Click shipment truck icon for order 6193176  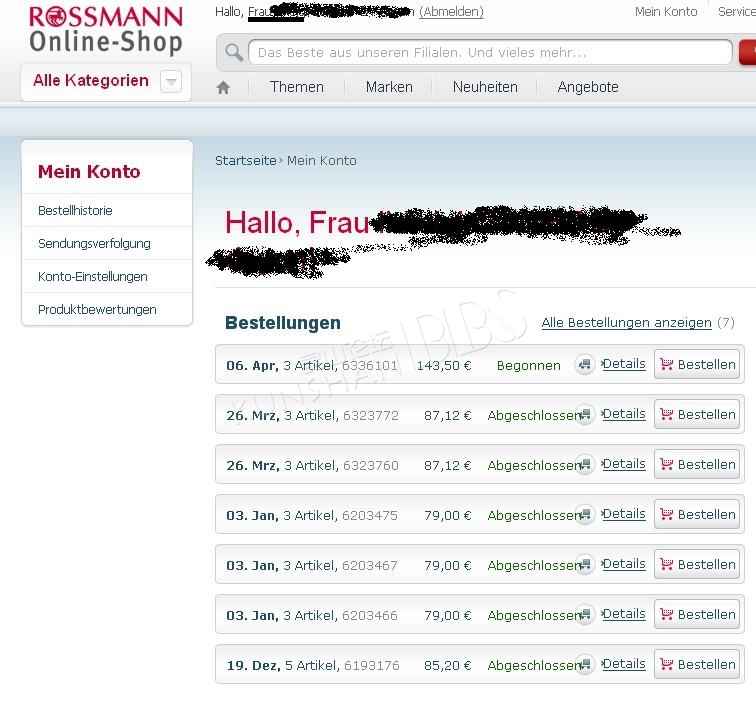tap(584, 664)
